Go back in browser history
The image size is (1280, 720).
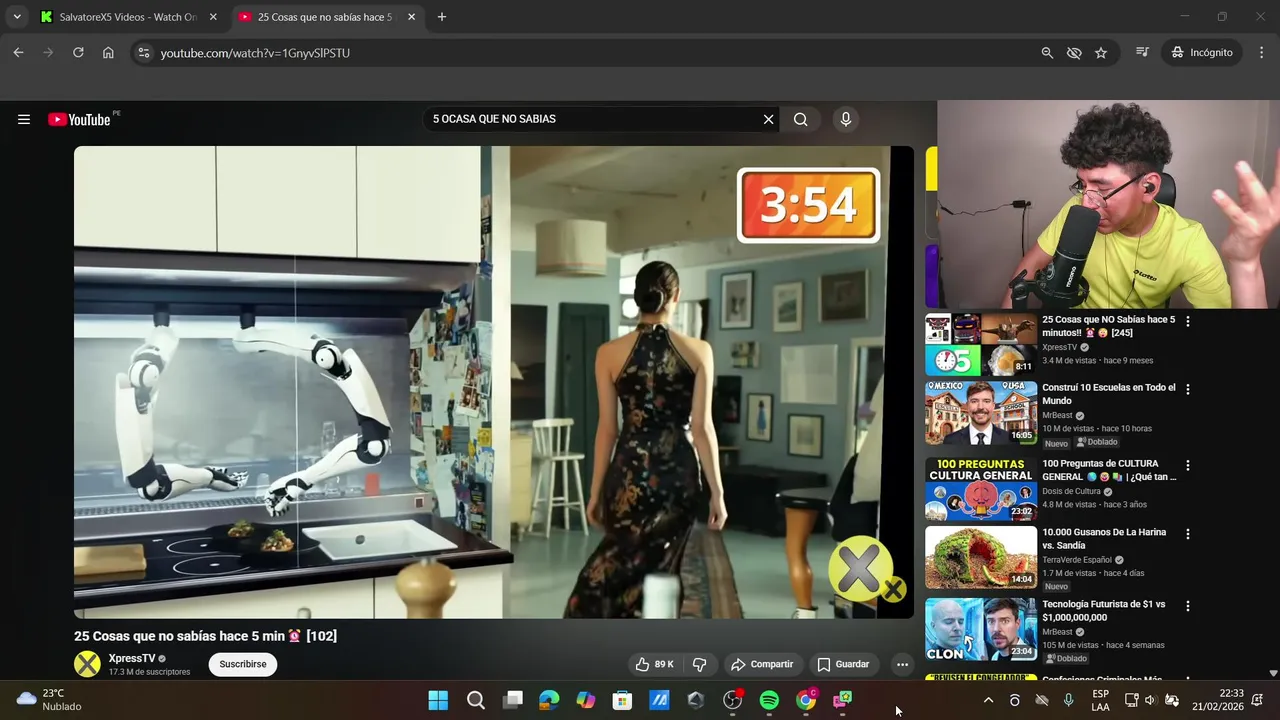pyautogui.click(x=18, y=53)
